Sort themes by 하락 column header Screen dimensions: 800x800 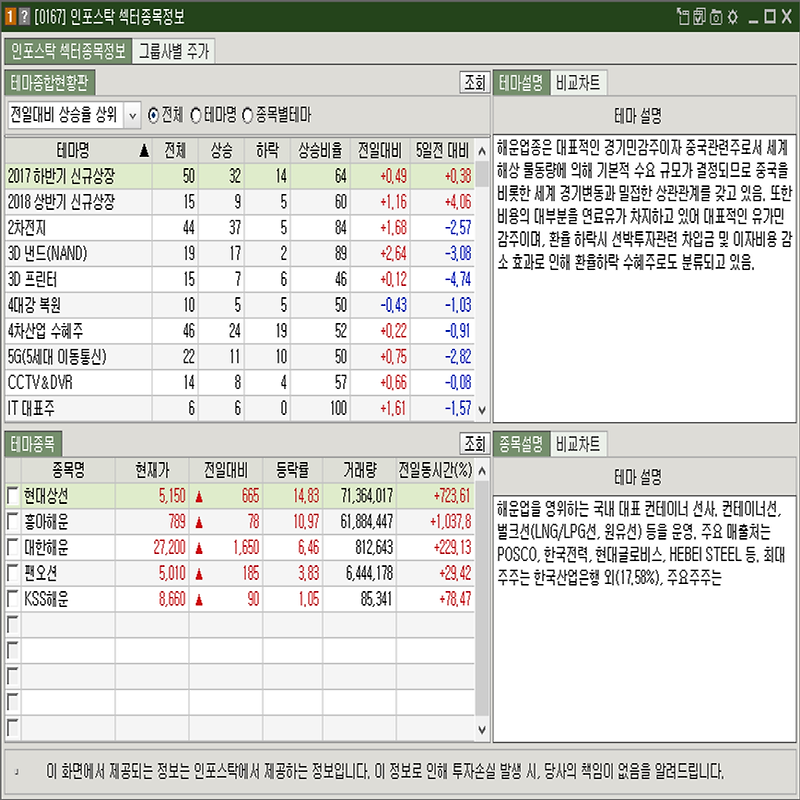(x=268, y=151)
